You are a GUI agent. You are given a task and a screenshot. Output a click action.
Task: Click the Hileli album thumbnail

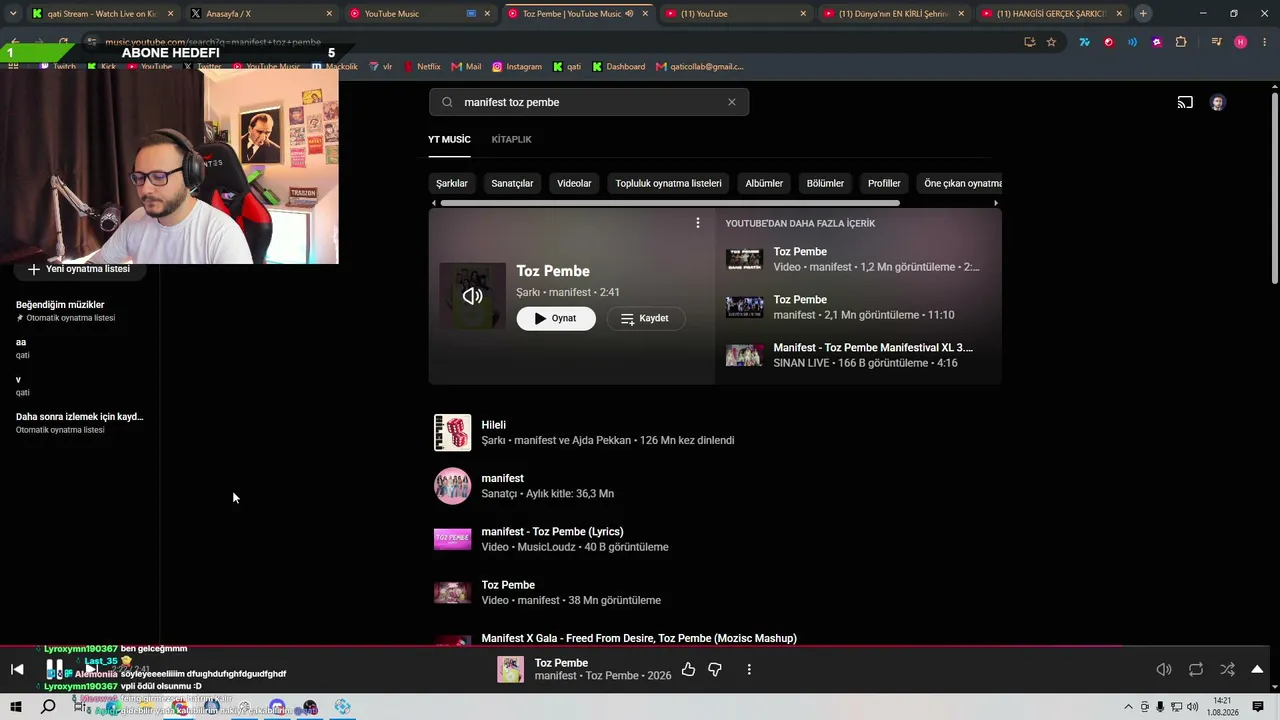click(452, 433)
